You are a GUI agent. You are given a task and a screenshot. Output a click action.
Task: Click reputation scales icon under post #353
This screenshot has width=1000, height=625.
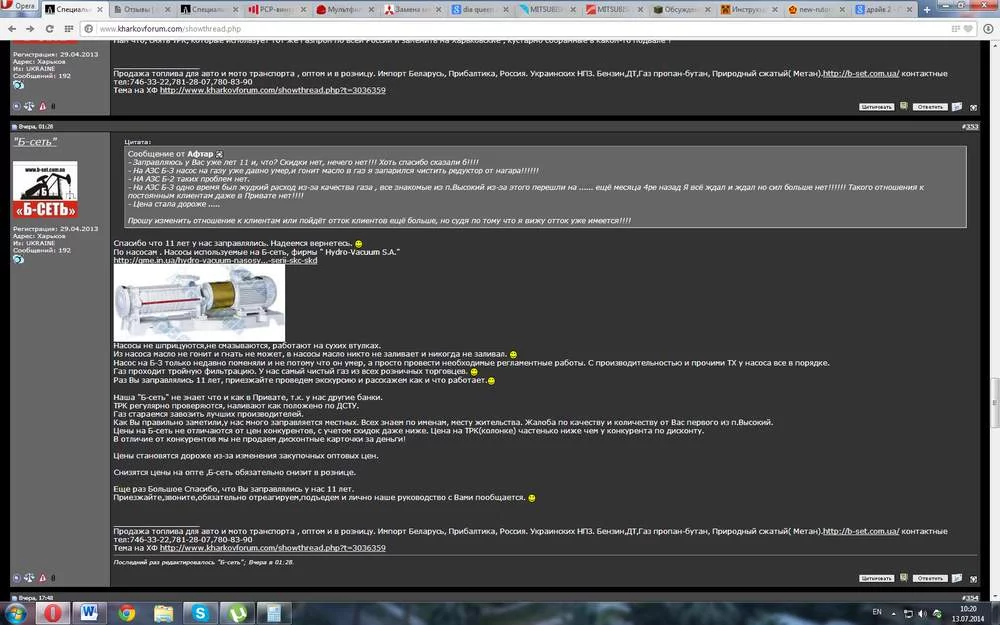[x=29, y=578]
